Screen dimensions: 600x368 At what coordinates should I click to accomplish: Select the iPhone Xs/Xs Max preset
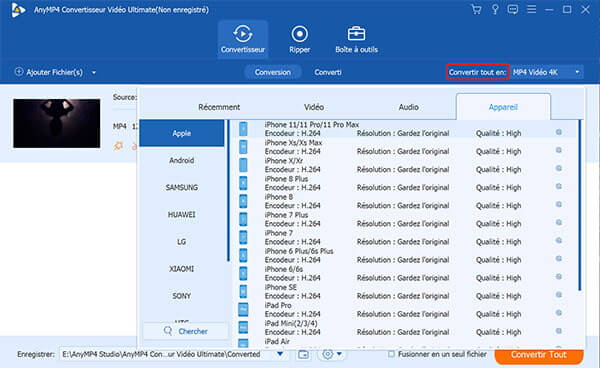tap(404, 147)
